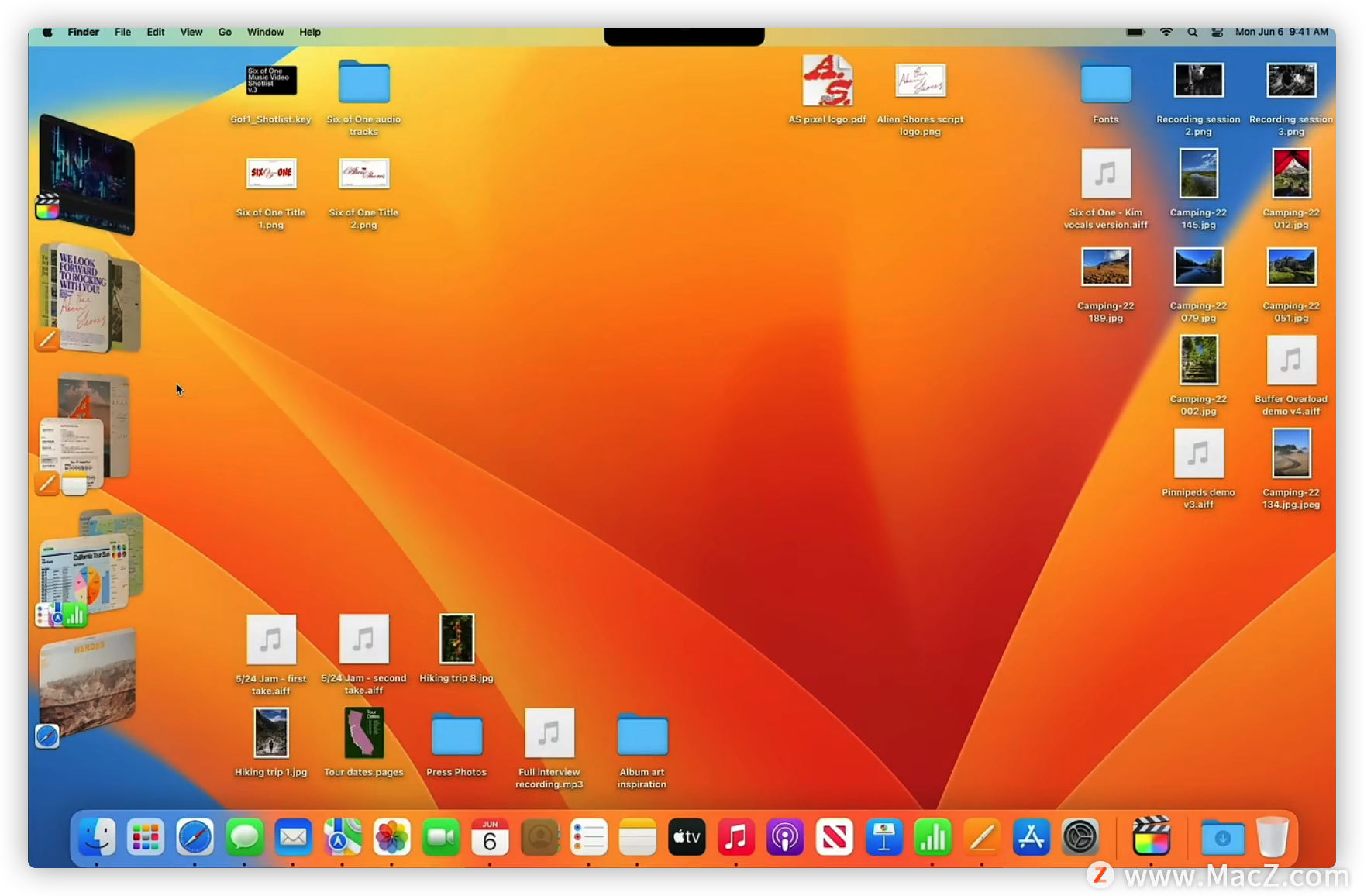Screen dimensions: 1364x896
Task: Open Contacts app in the Dock
Action: [x=539, y=837]
